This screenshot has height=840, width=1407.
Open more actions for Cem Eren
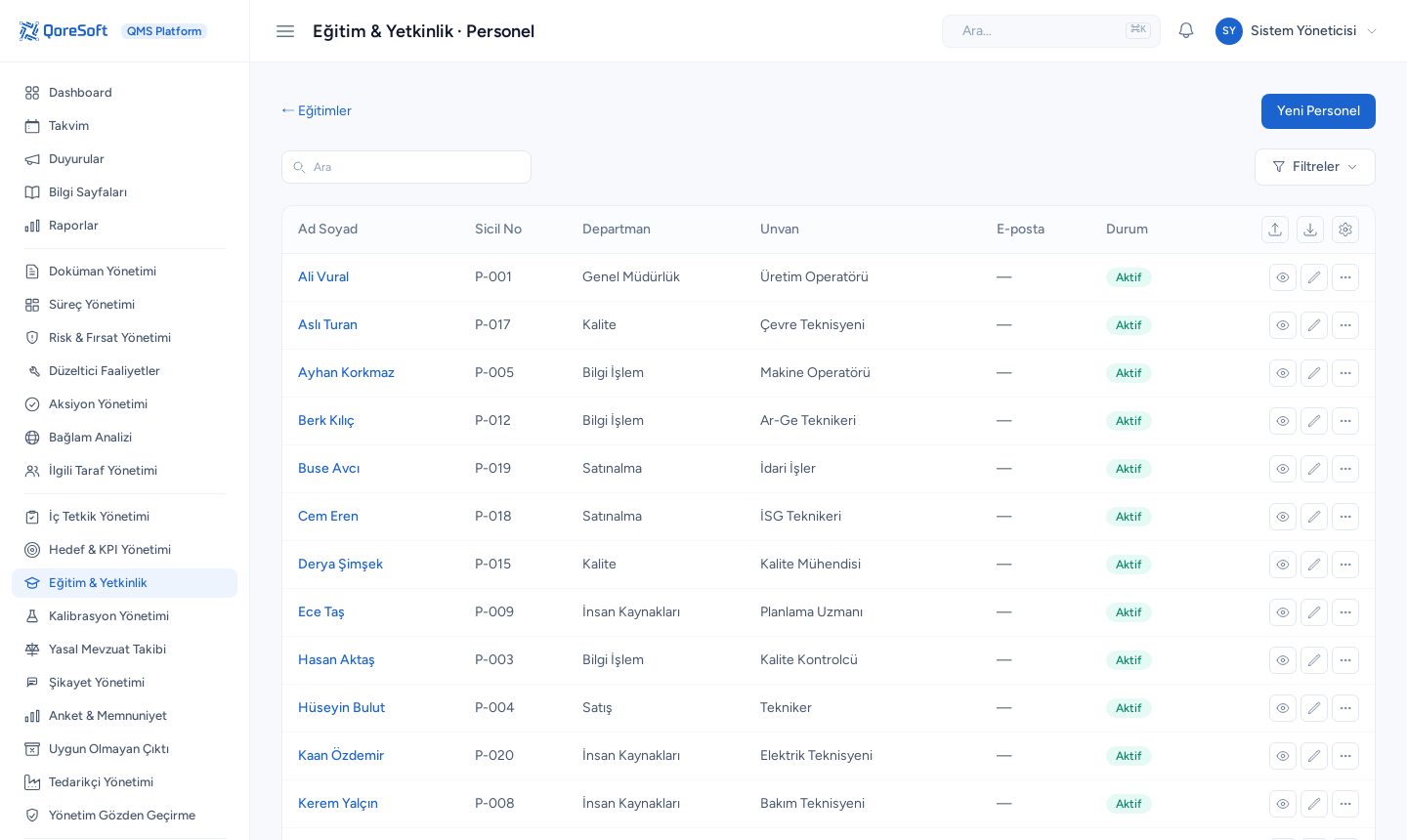[1345, 517]
